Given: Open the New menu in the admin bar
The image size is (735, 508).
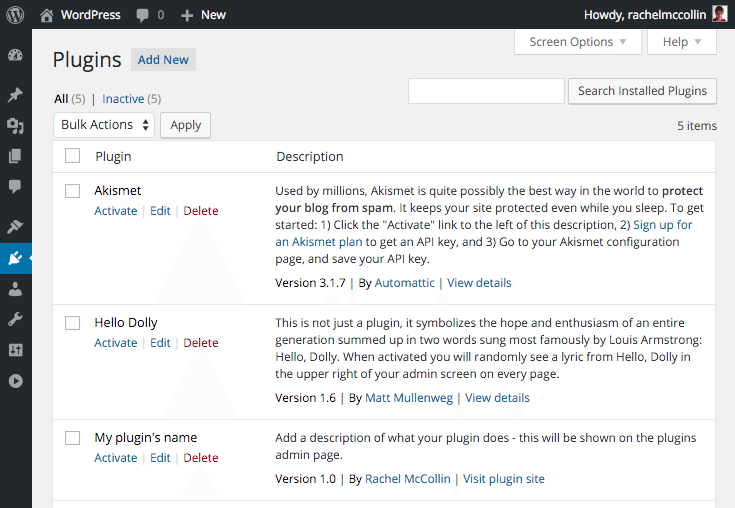Looking at the screenshot, I should tap(203, 15).
